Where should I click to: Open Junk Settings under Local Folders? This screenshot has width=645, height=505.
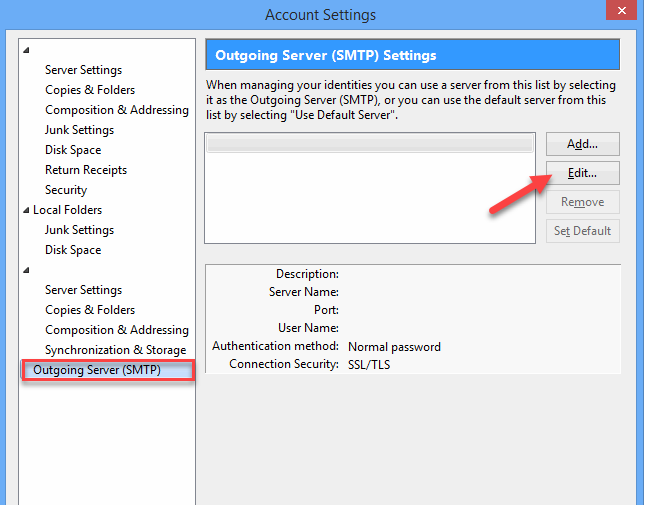79,230
